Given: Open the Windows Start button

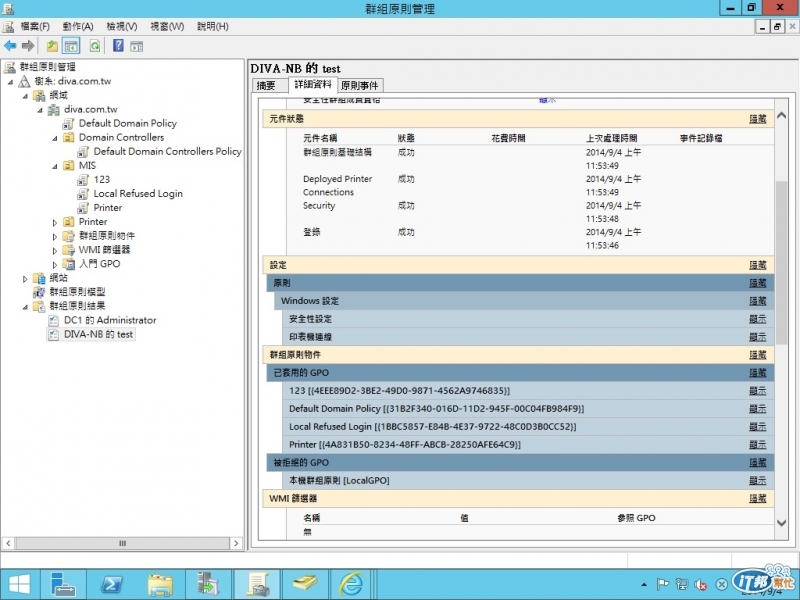Looking at the screenshot, I should pos(19,584).
